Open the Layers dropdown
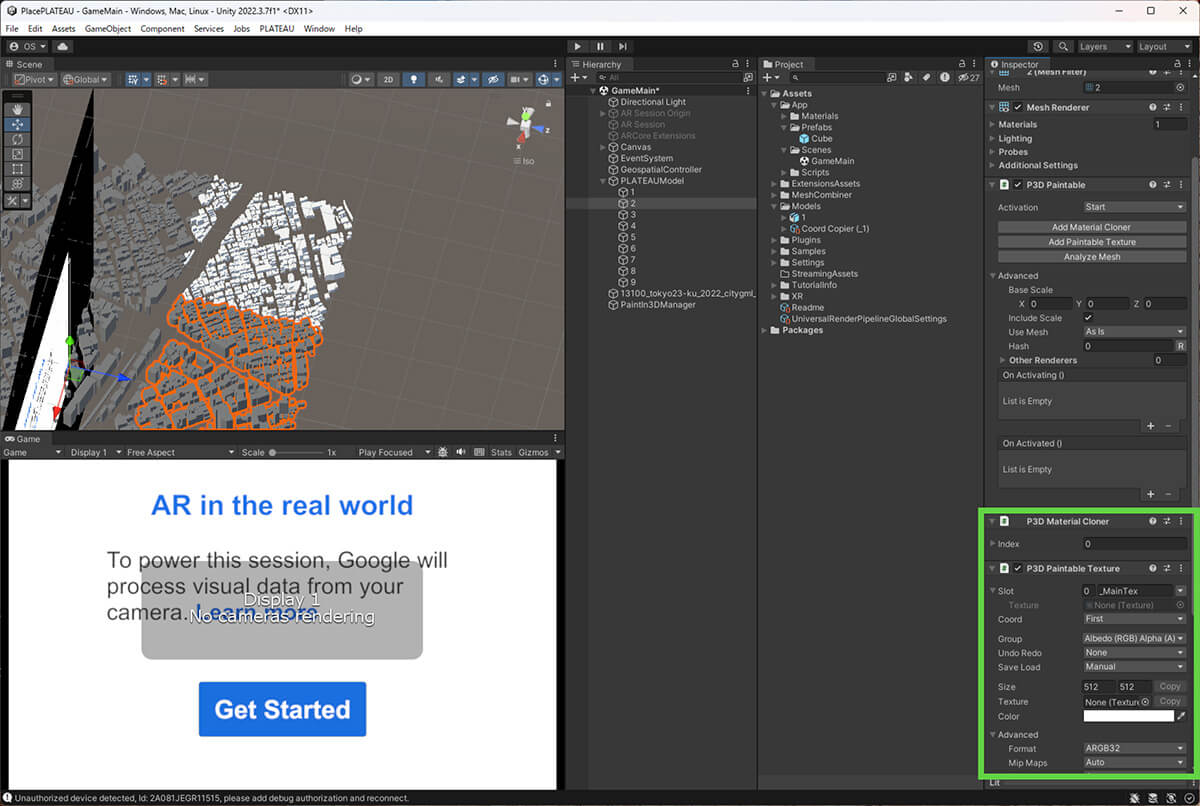 click(1105, 46)
